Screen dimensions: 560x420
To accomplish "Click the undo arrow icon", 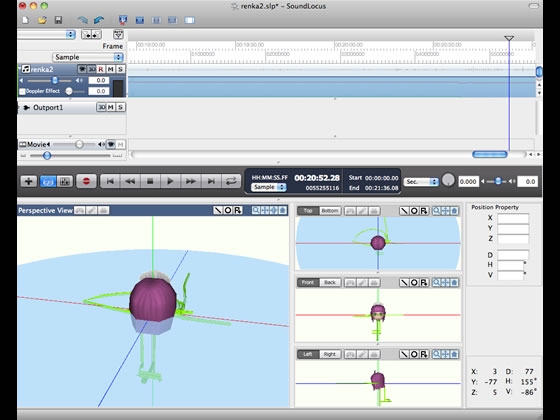I will coord(82,20).
